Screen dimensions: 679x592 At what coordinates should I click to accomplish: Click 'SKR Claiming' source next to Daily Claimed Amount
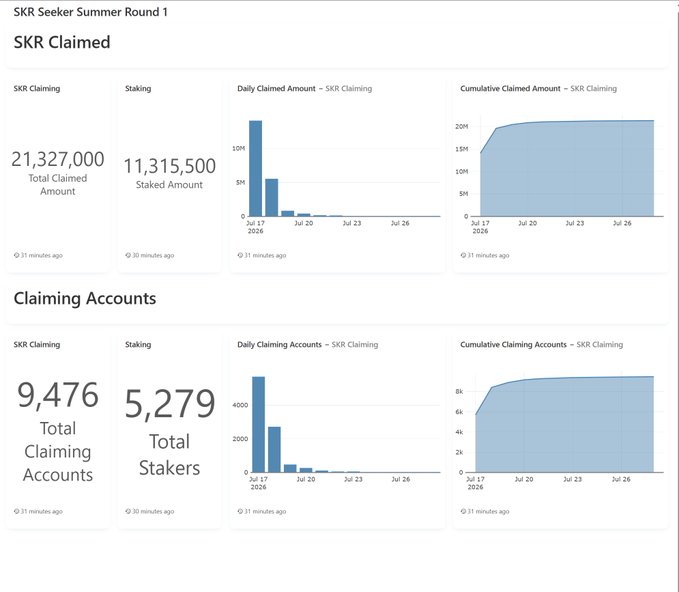click(349, 89)
